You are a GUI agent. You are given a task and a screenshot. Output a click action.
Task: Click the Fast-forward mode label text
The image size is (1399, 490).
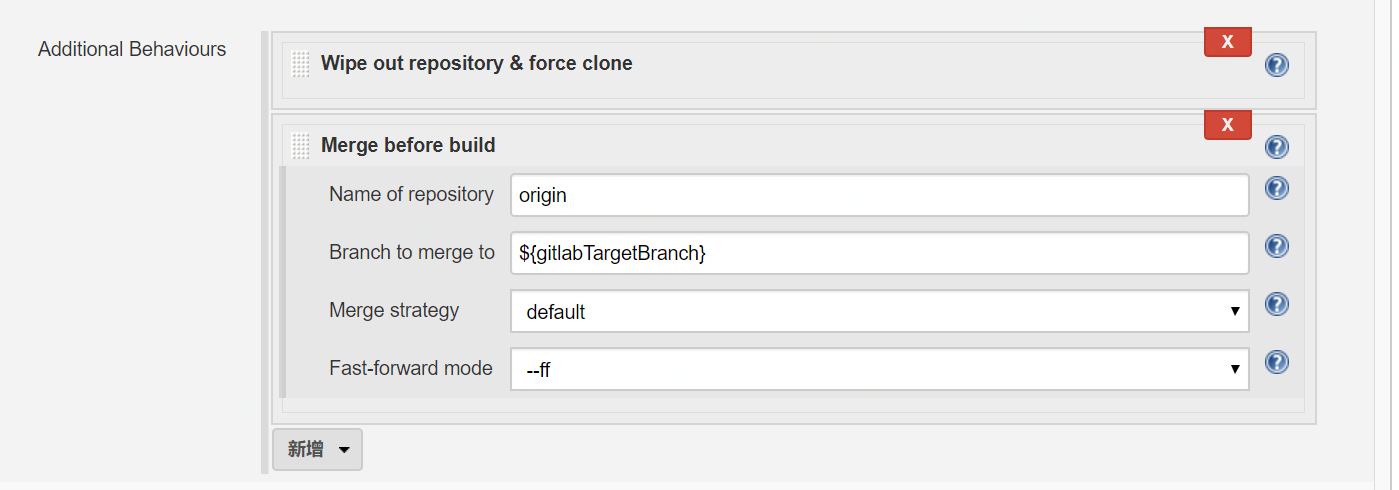[410, 368]
